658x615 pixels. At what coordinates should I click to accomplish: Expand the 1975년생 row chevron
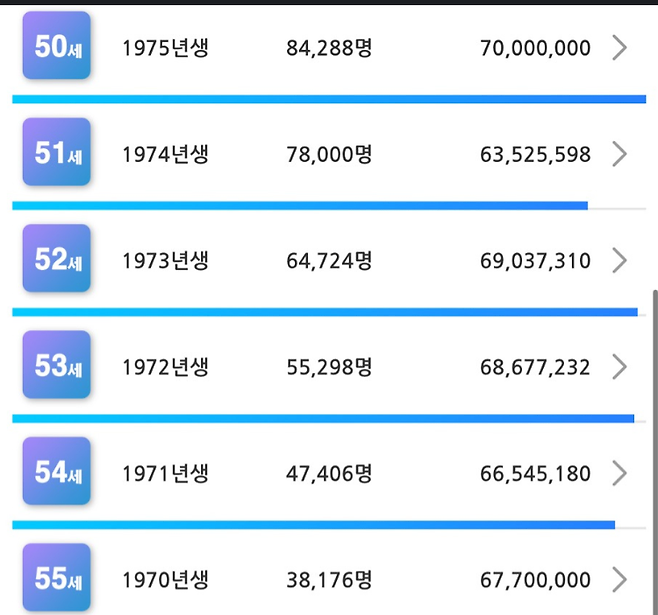619,47
